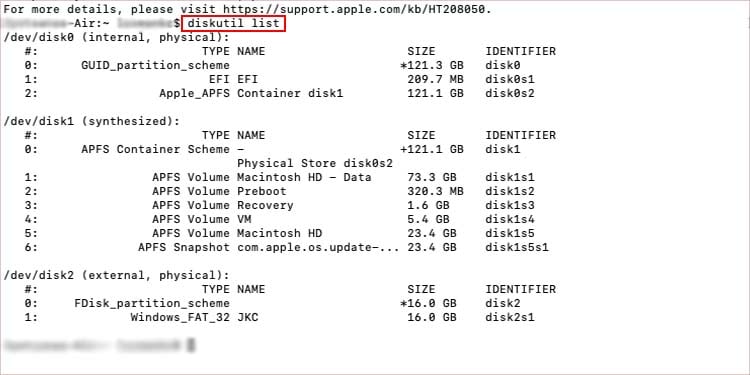Click the VM volume's disk1s4 identifier
Image resolution: width=750 pixels, height=375 pixels.
(510, 220)
